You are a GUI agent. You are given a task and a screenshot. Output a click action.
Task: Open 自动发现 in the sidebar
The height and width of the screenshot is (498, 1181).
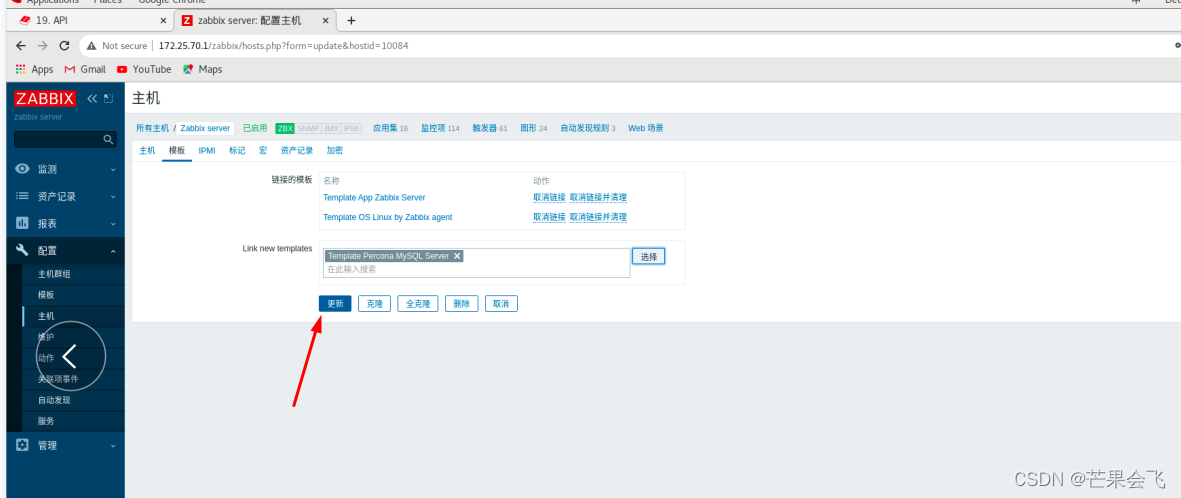tap(54, 400)
